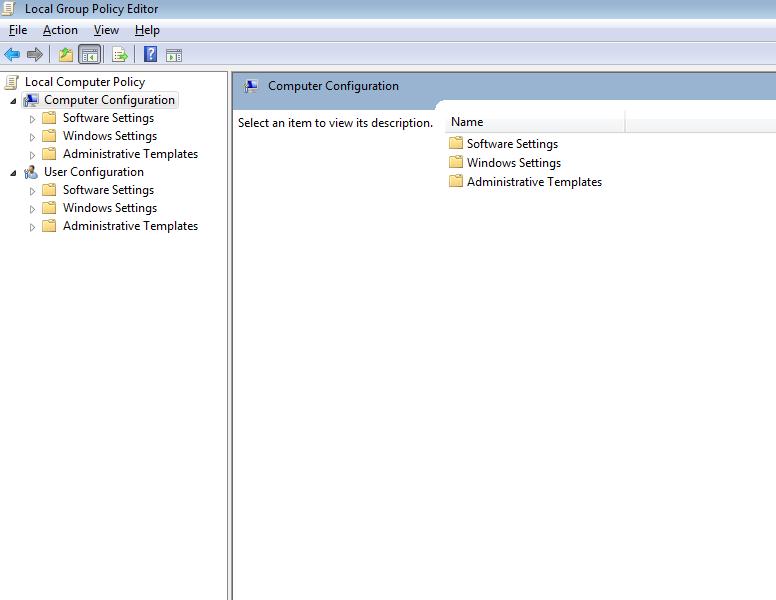Click Computer Configuration icon in right pane header
The width and height of the screenshot is (776, 600).
250,87
